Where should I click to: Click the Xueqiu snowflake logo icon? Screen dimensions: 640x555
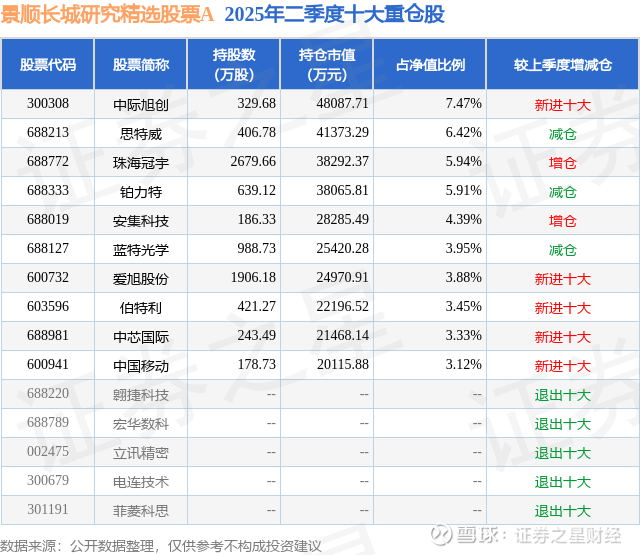(441, 535)
